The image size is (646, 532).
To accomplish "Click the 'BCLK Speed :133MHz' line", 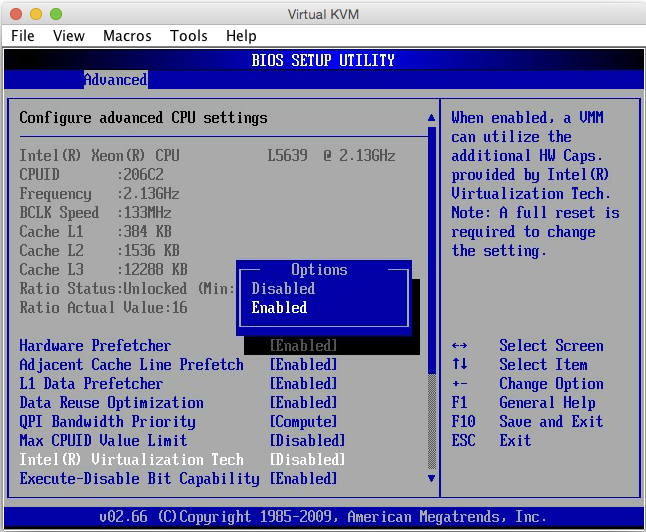I will pyautogui.click(x=95, y=213).
